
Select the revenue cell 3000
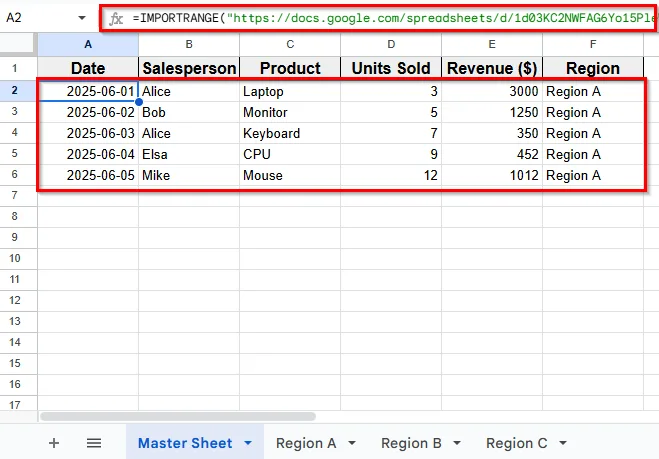pyautogui.click(x=492, y=91)
